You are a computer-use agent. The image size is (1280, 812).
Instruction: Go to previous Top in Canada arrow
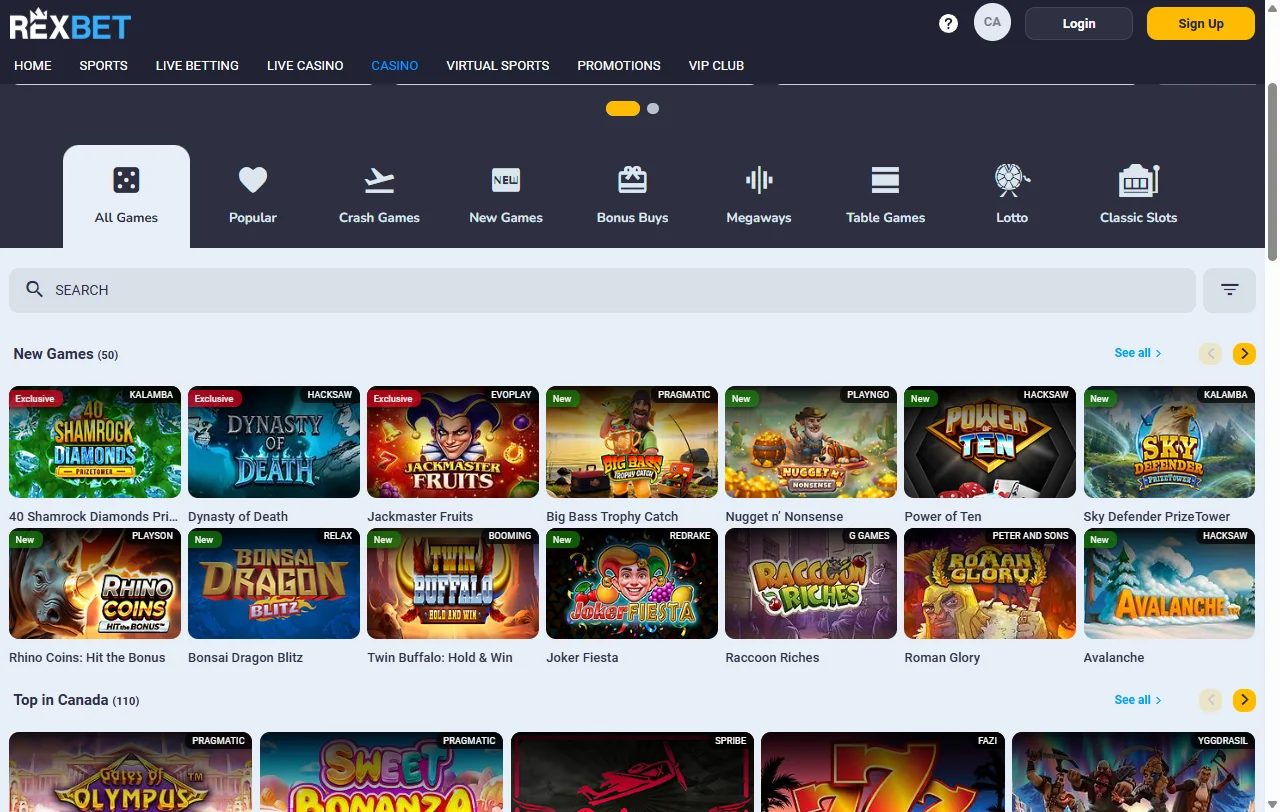pyautogui.click(x=1210, y=700)
